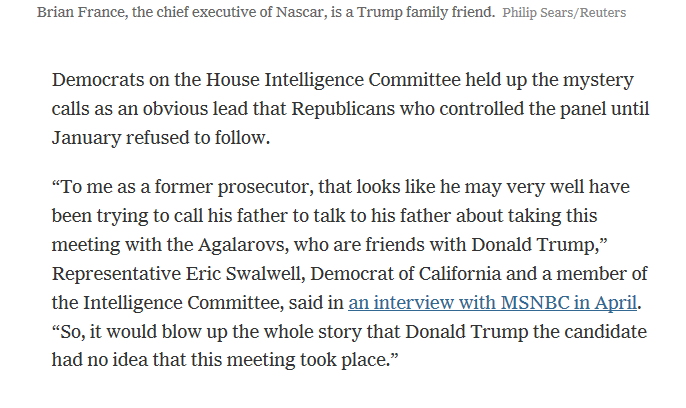This screenshot has width=686, height=408.
Task: Open the interview with MSNBC in April link
Action: click(492, 303)
